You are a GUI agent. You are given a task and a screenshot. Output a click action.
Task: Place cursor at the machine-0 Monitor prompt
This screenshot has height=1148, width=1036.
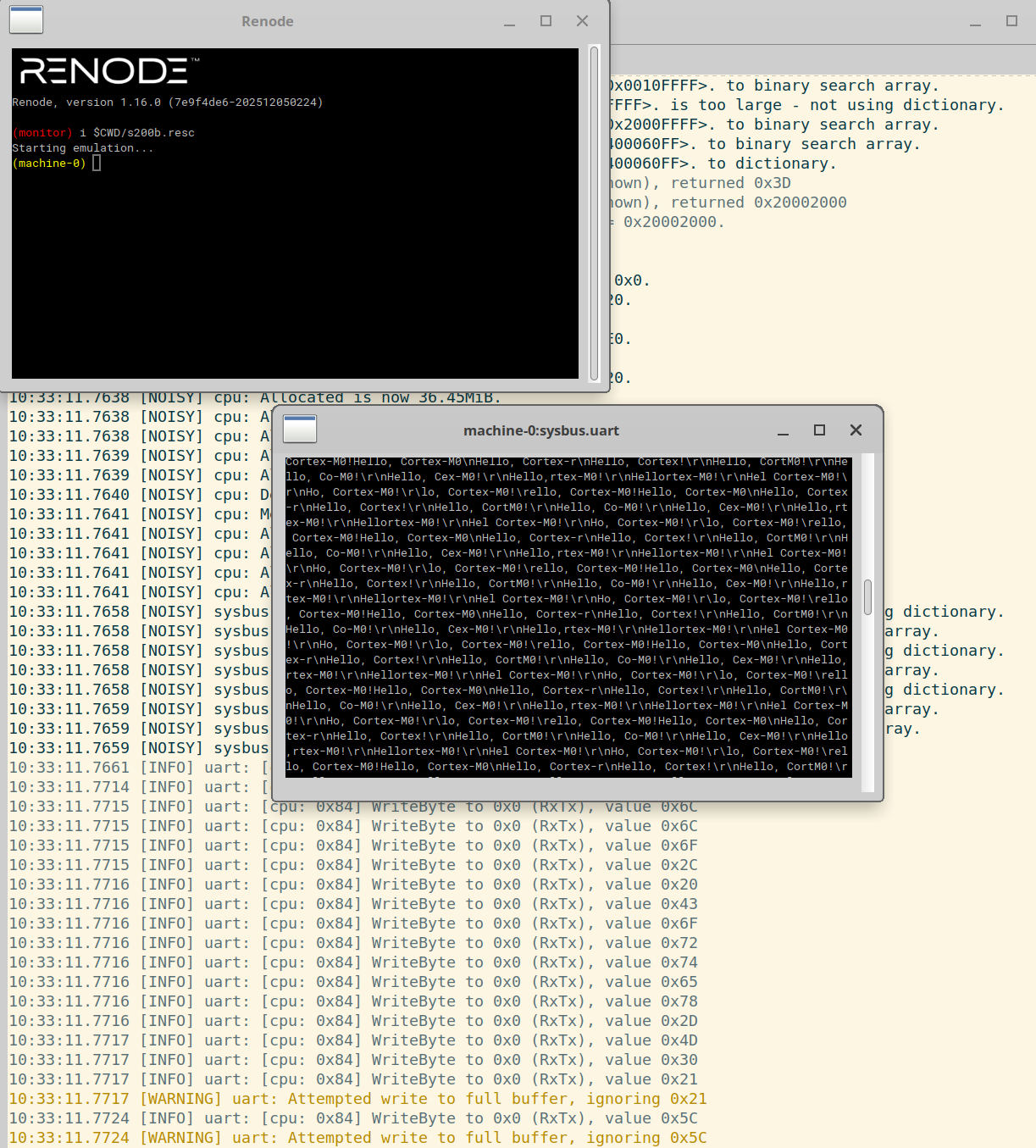coord(96,163)
